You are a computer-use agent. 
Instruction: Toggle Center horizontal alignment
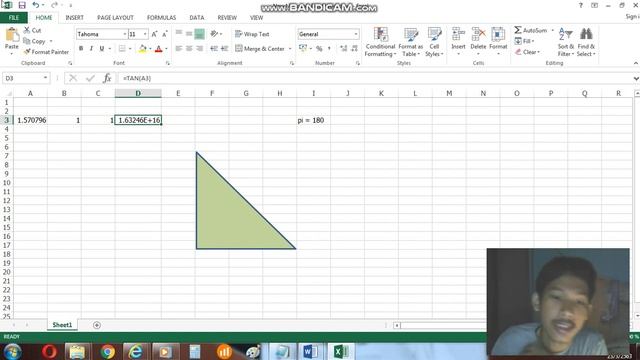[189, 49]
